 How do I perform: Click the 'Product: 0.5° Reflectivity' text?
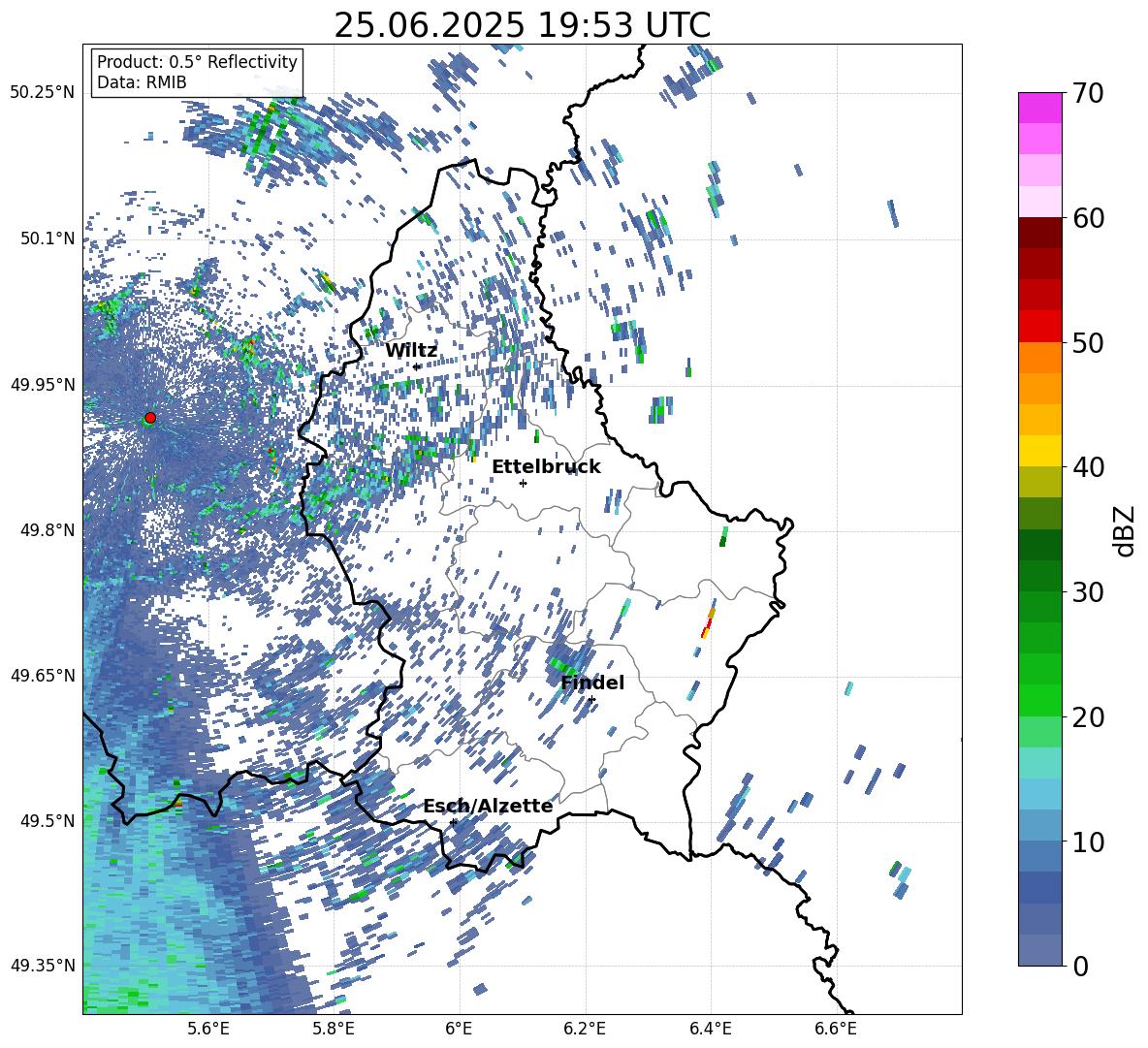197,62
